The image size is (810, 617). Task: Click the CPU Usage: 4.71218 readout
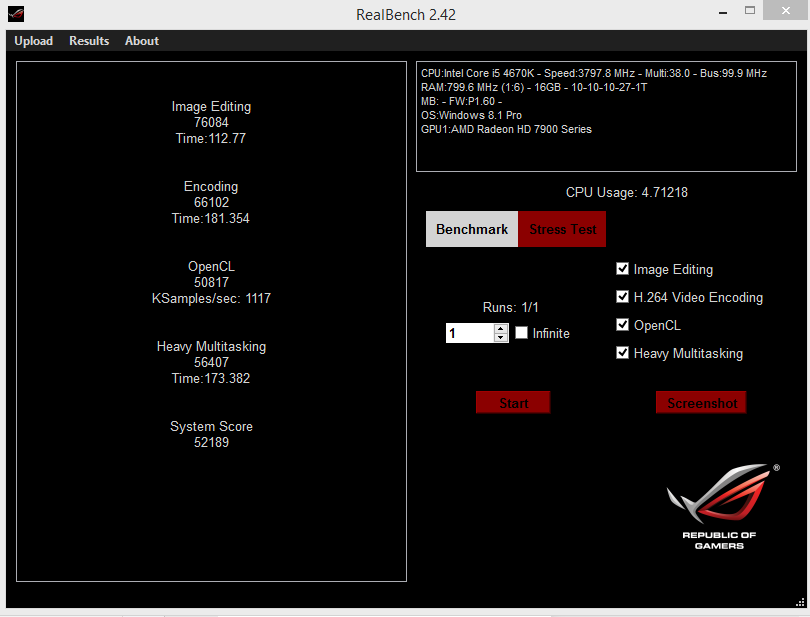[627, 193]
